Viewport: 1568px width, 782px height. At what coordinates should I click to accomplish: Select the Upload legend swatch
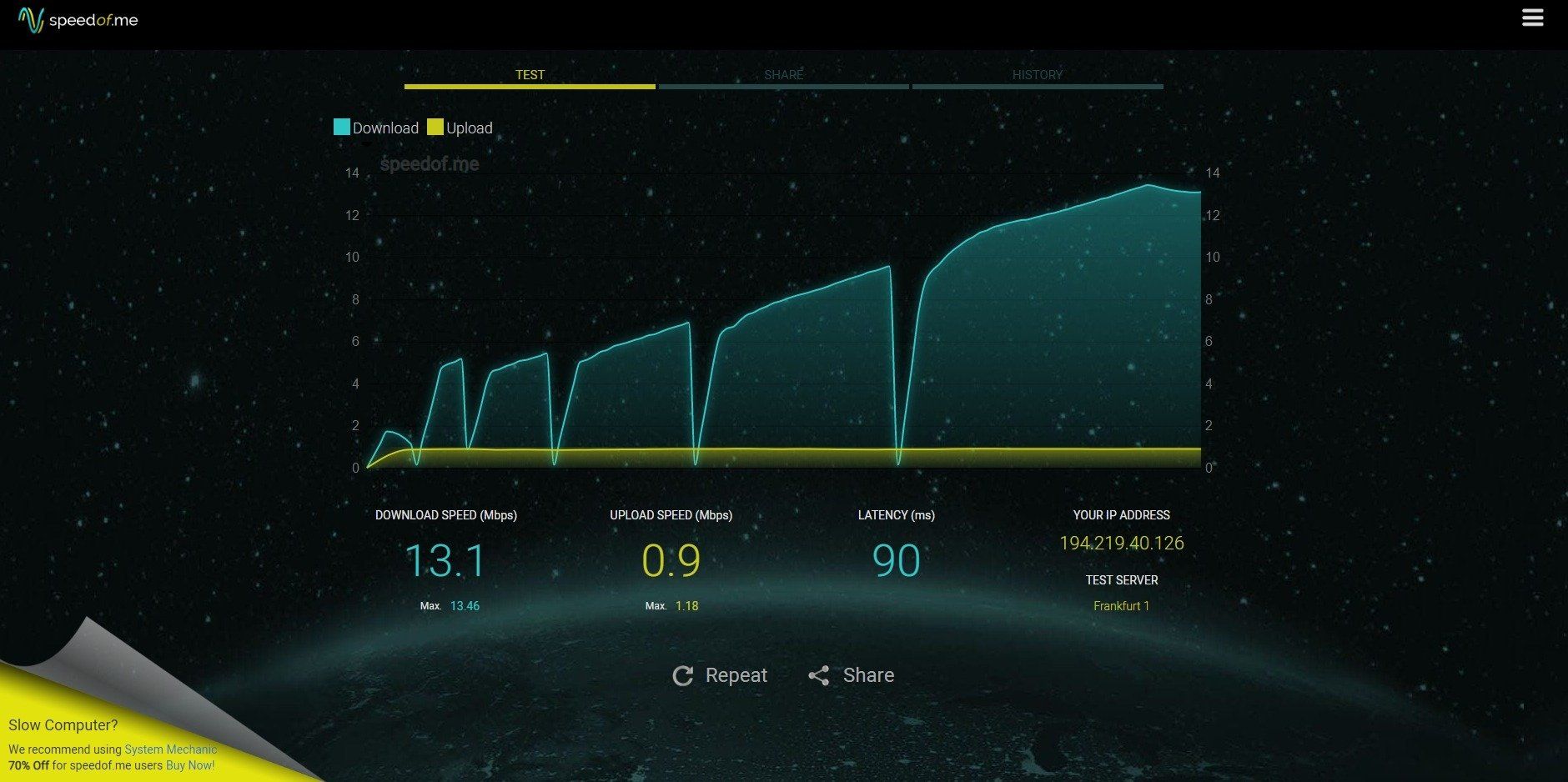435,127
